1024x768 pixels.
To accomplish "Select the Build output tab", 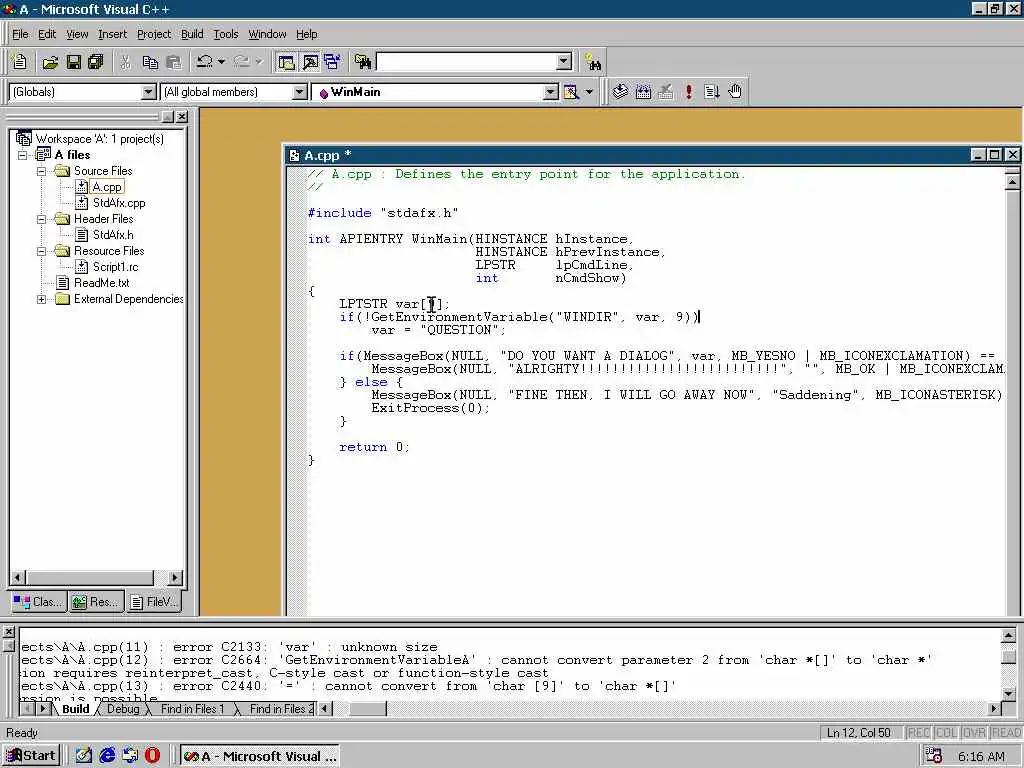I will coord(76,709).
